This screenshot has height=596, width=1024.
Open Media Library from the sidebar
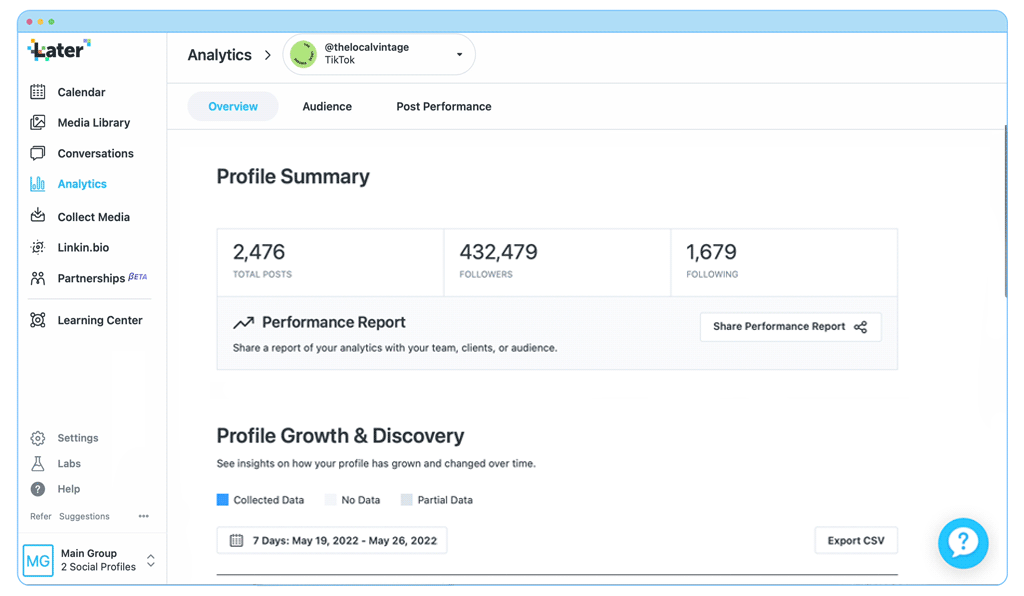93,123
